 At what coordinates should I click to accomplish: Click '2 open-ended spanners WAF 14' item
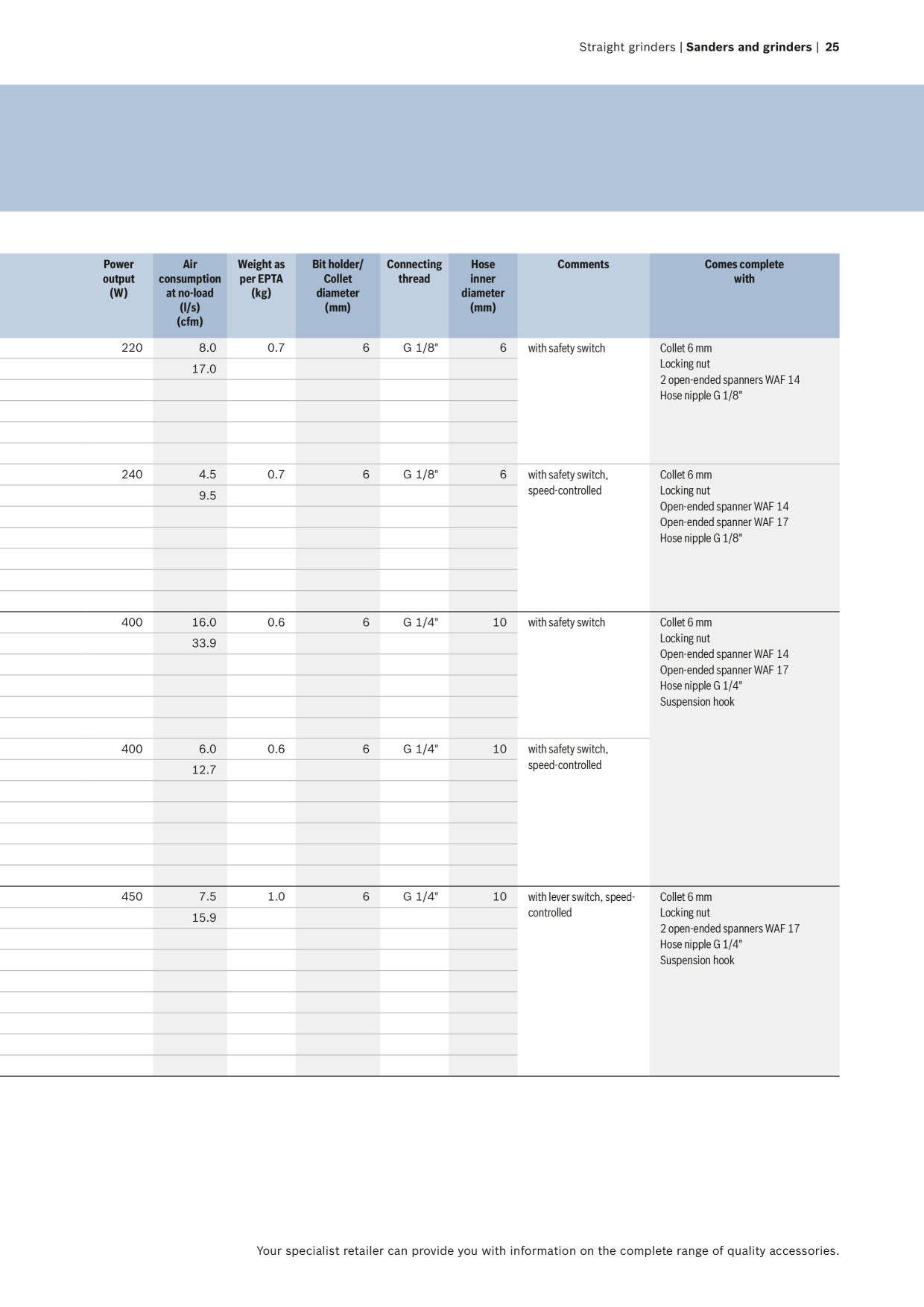point(730,380)
